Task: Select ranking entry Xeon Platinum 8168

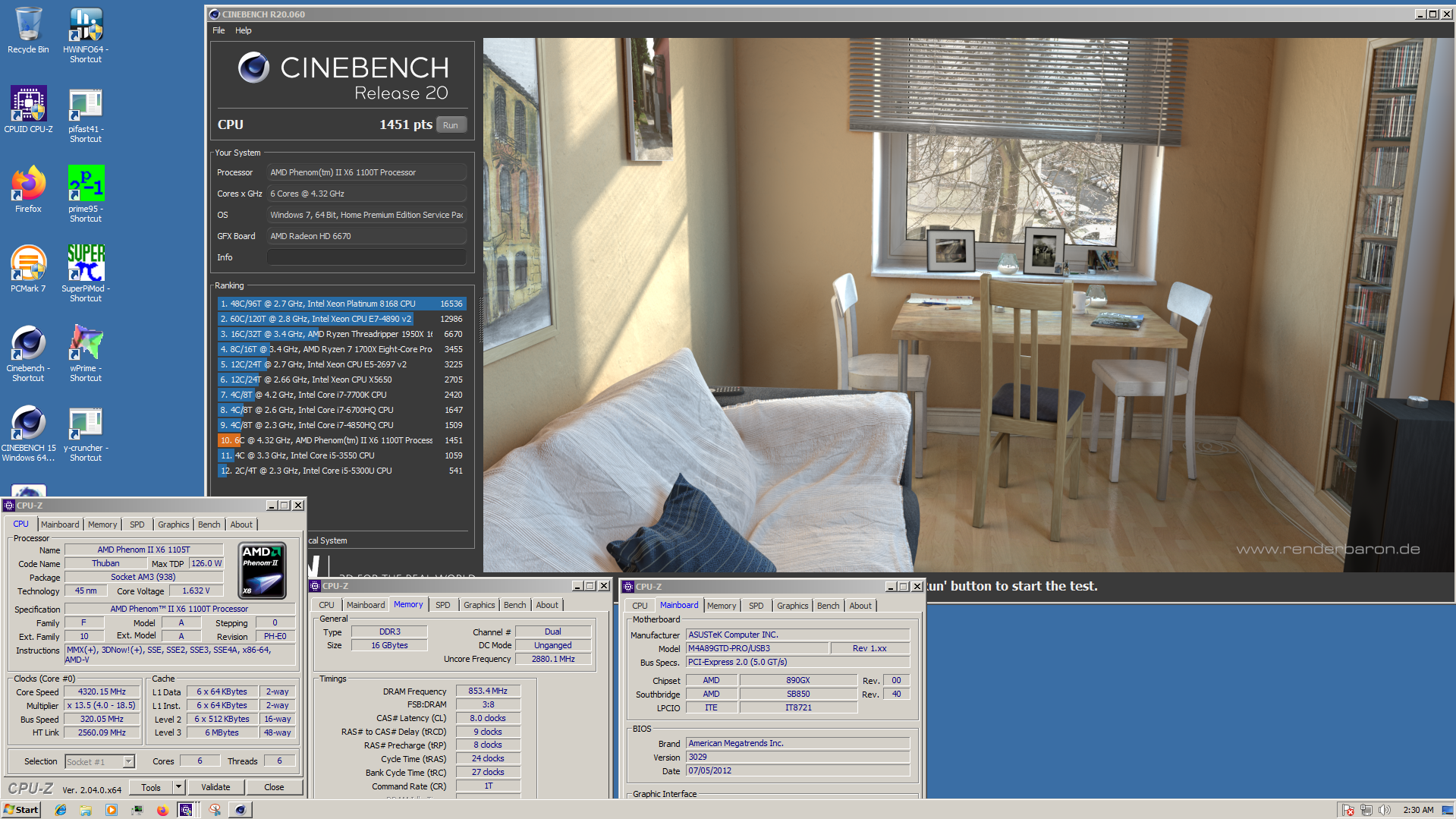Action: coord(341,304)
